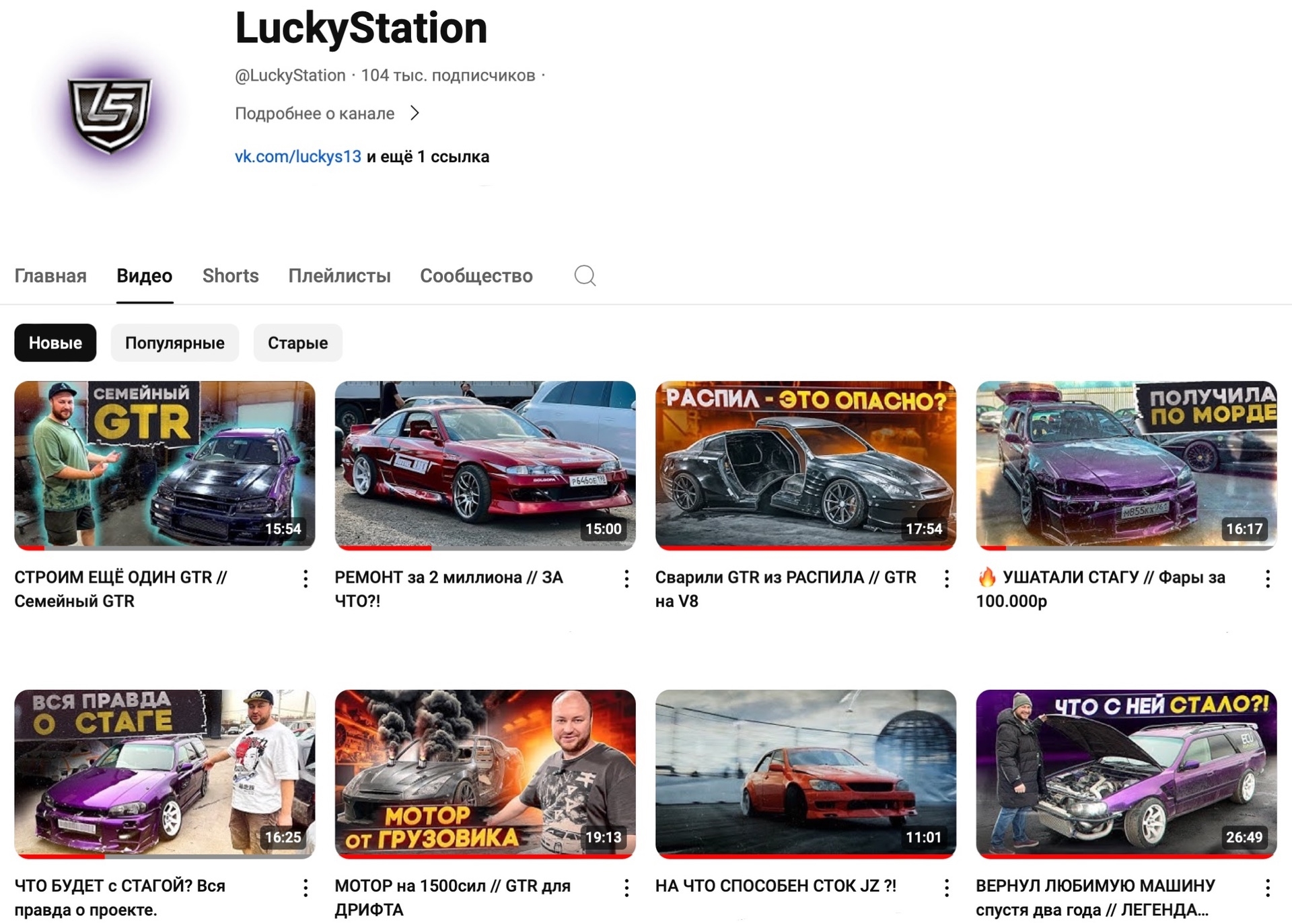Click watch progress bar under 'ВСЯ ПРАВДА О СТАГЕ' thumbnail
The image size is (1292, 924).
click(165, 857)
